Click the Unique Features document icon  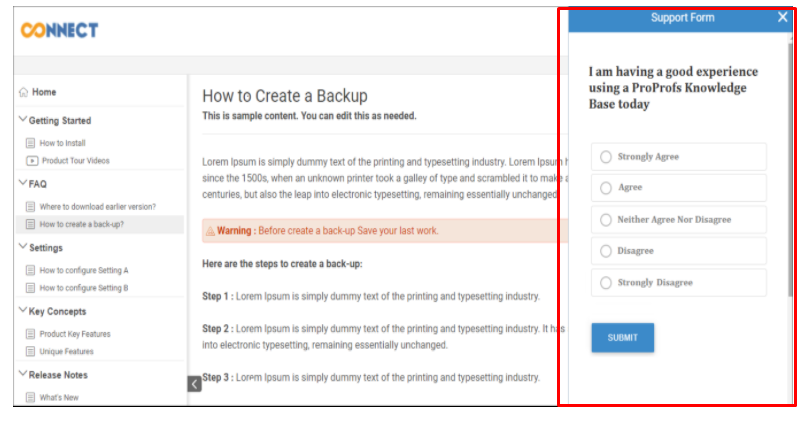coord(31,351)
